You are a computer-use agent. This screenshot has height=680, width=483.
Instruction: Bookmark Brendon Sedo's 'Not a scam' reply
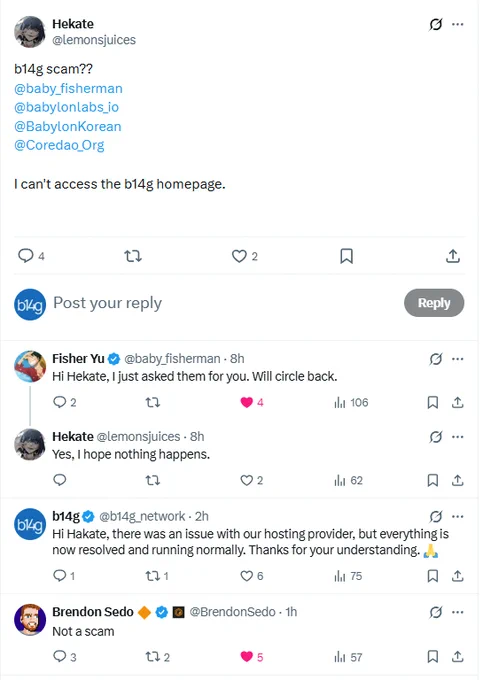432,657
